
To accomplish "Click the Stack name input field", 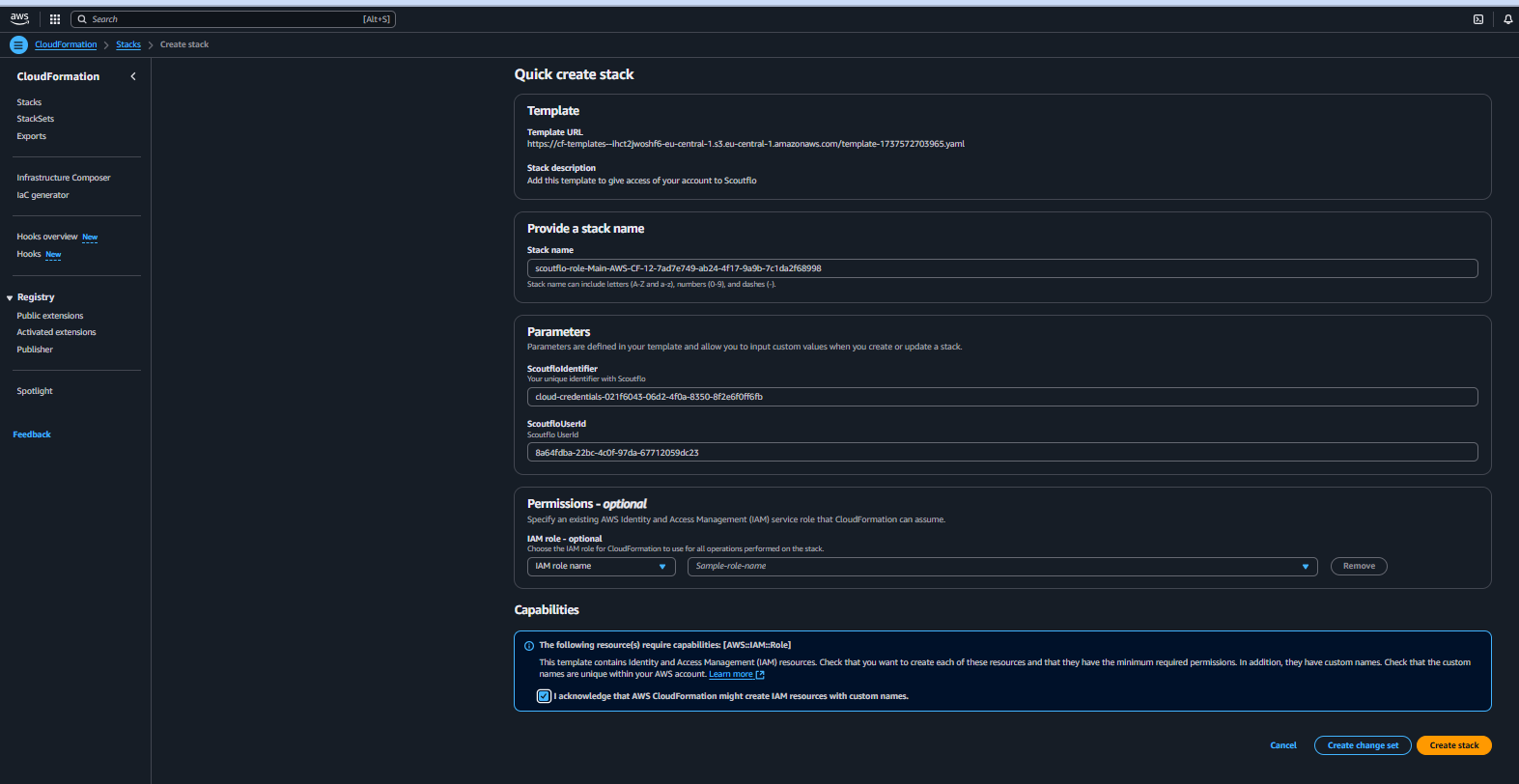I will pos(1001,268).
